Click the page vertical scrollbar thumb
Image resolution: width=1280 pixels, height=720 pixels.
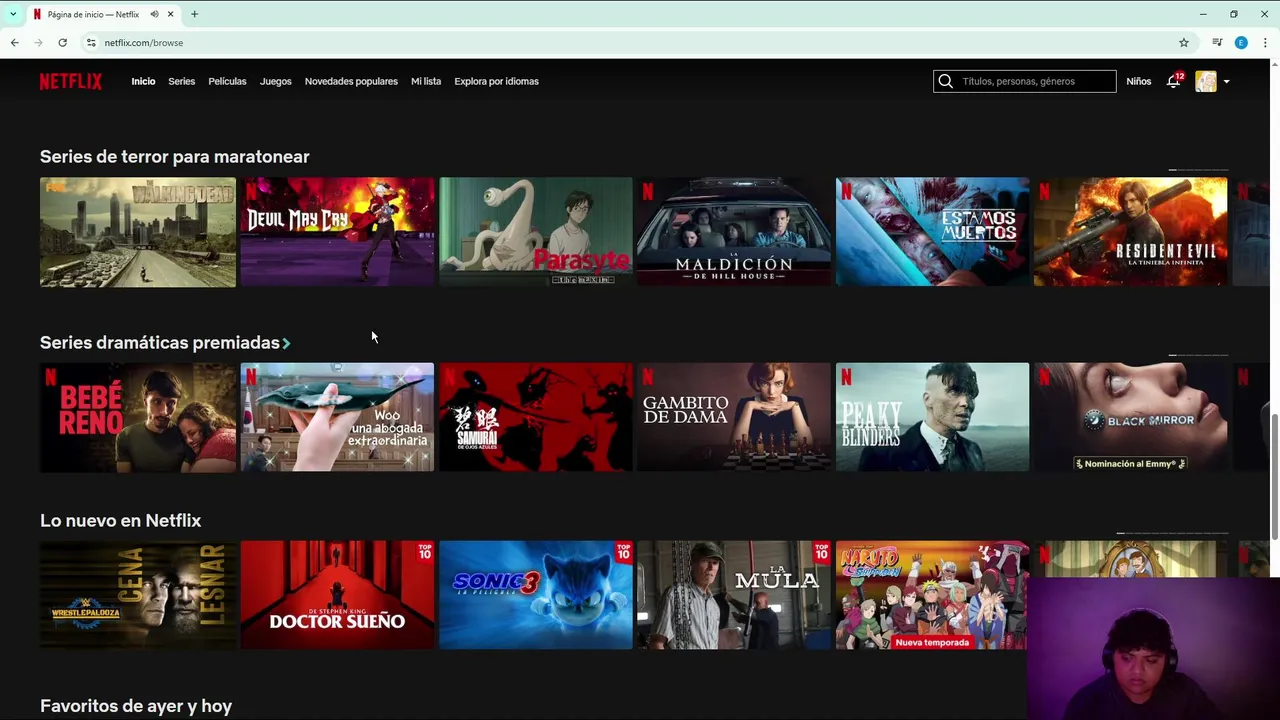click(1273, 475)
